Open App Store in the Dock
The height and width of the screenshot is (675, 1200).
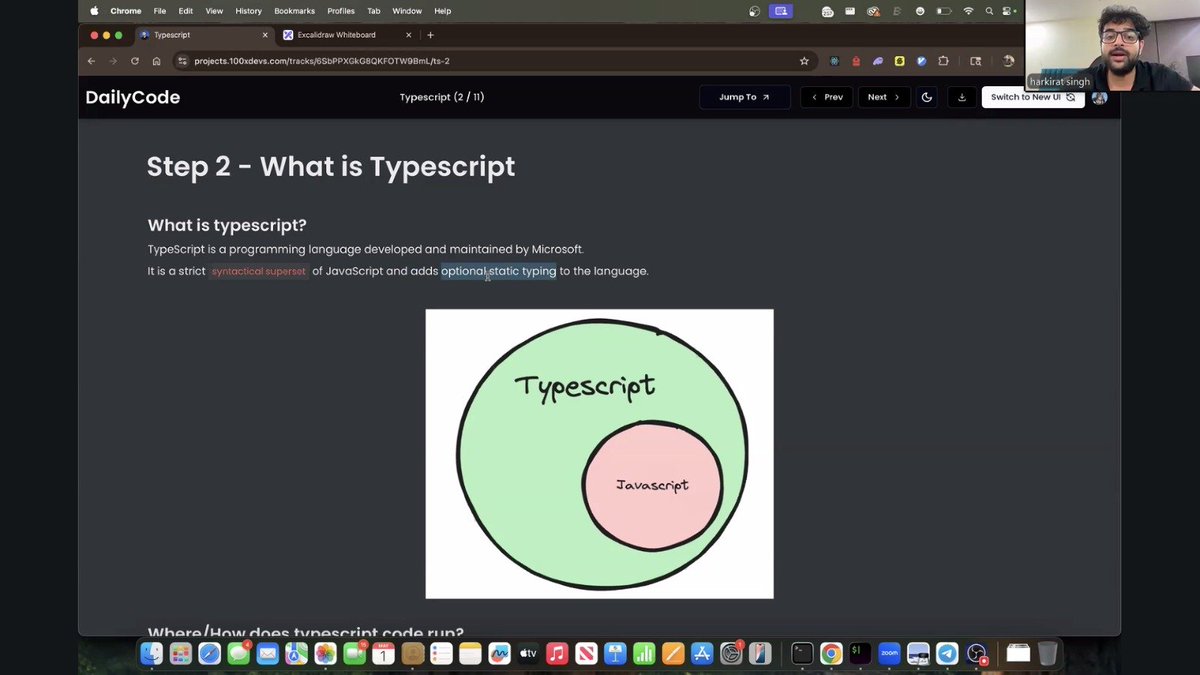click(702, 653)
